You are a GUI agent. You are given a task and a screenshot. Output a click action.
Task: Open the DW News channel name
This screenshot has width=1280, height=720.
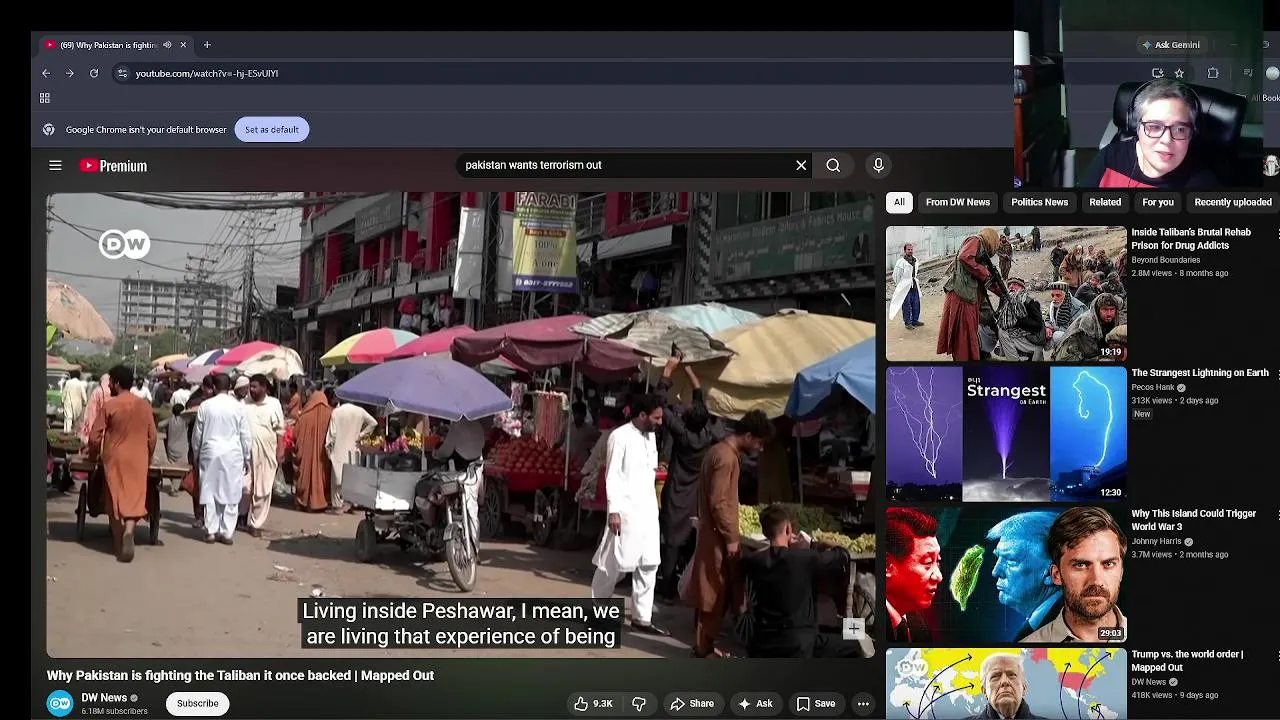click(x=104, y=698)
